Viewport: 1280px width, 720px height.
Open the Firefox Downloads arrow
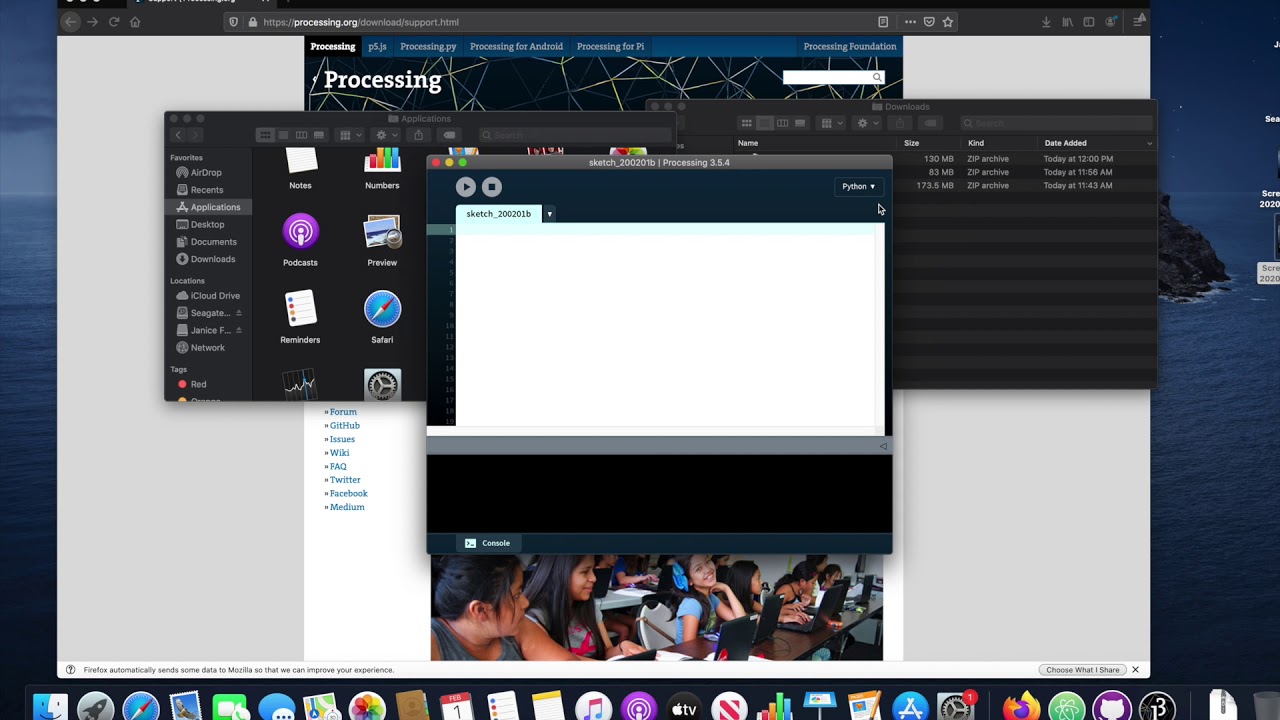(x=1046, y=22)
